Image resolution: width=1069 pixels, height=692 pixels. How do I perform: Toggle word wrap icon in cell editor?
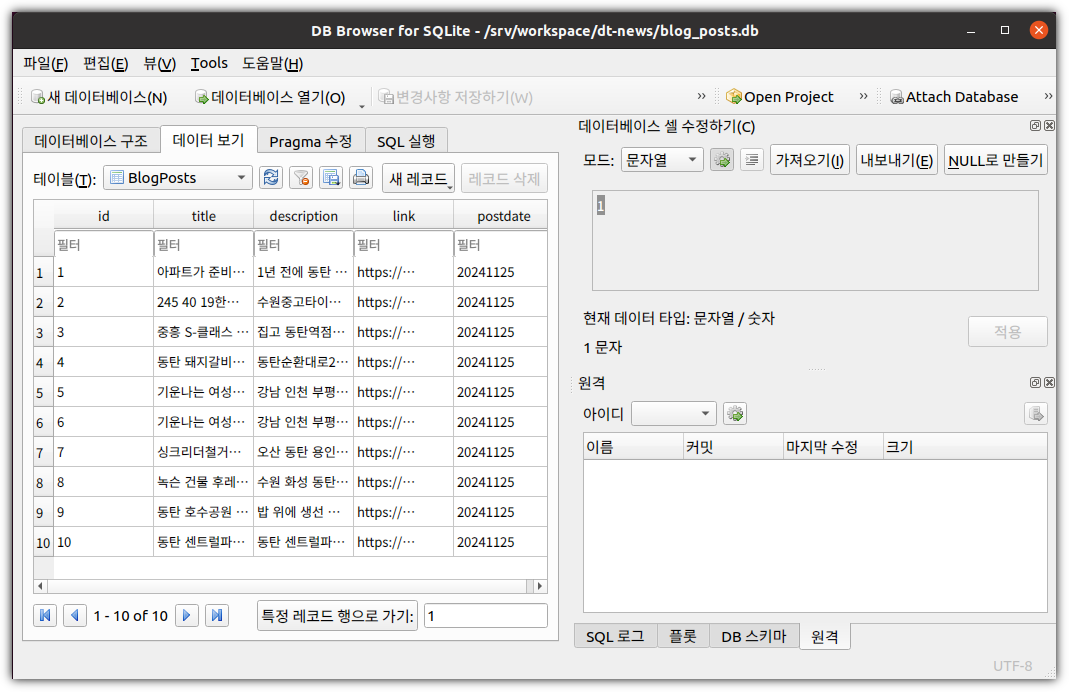[752, 160]
